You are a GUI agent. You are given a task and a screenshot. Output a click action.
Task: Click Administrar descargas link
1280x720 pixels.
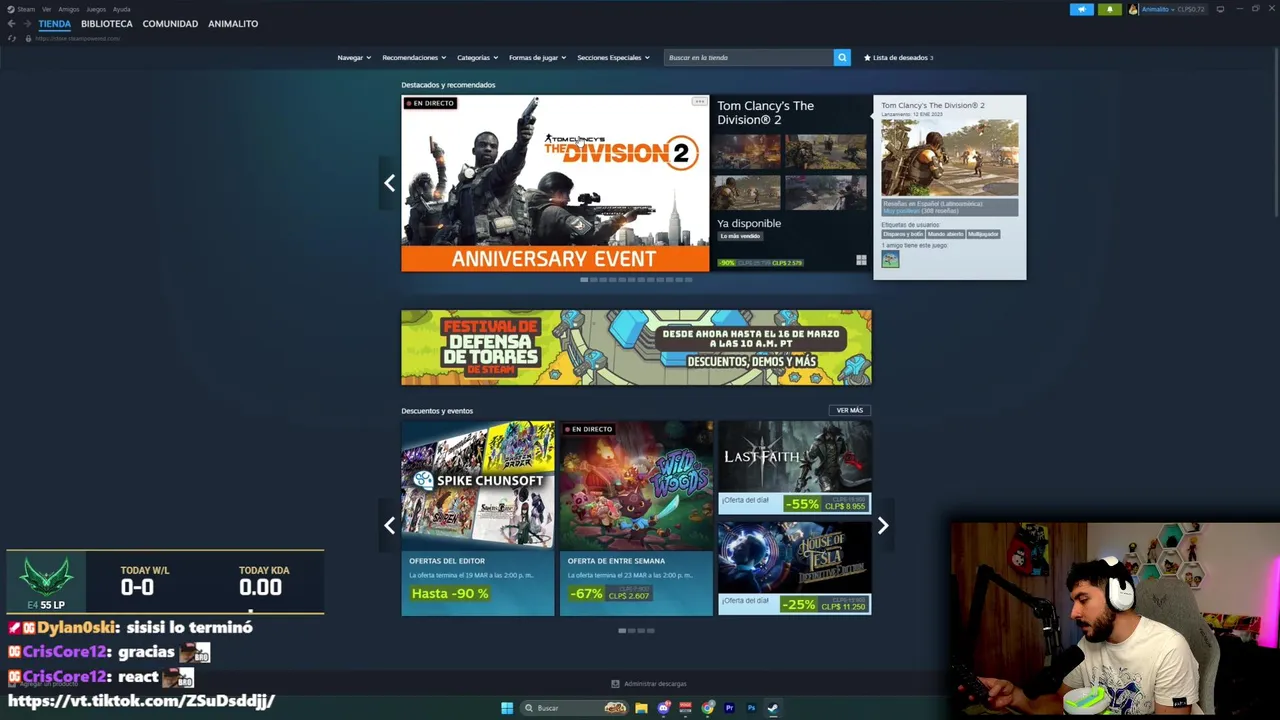655,684
